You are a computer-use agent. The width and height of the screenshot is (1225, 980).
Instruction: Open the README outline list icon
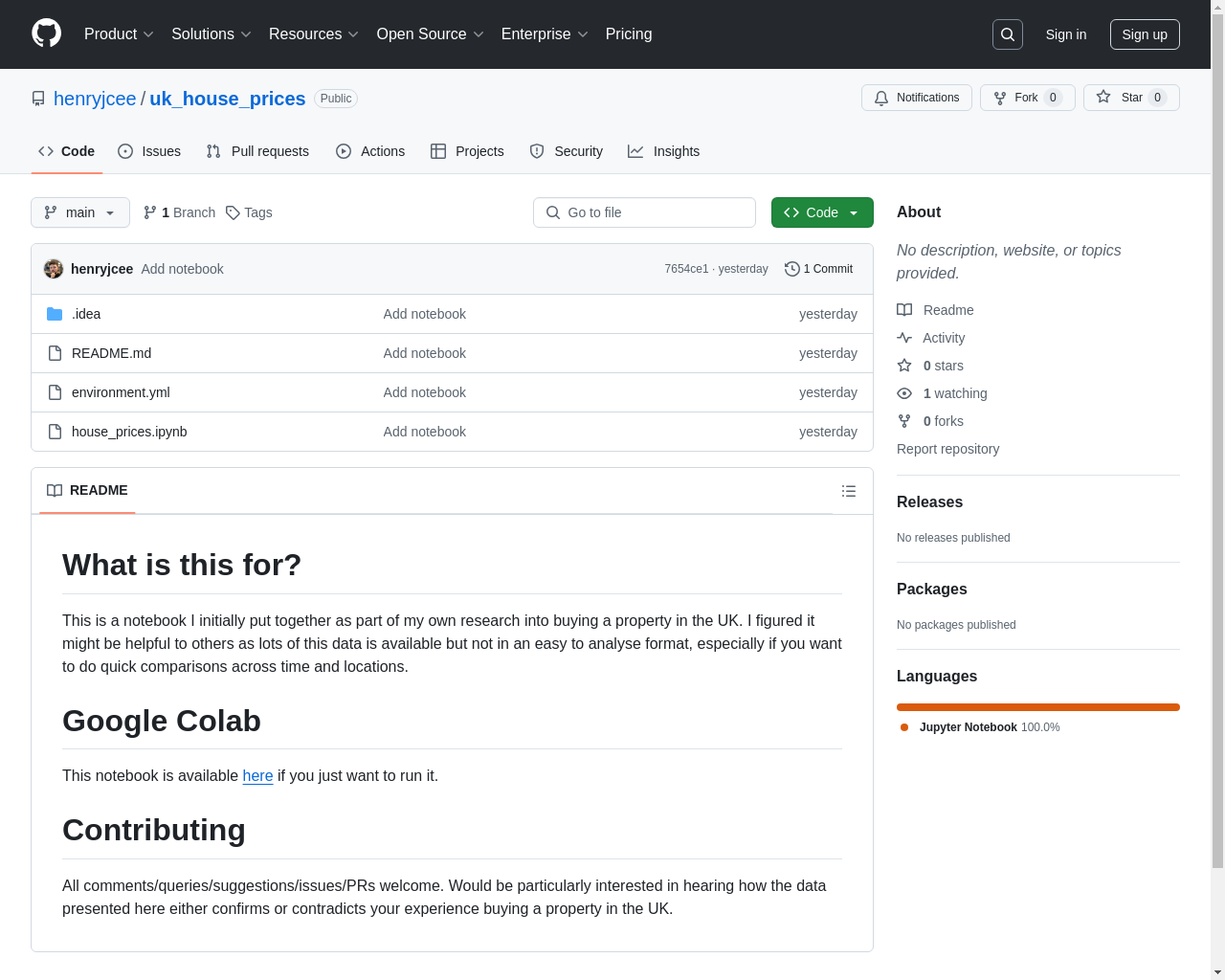[x=849, y=491]
